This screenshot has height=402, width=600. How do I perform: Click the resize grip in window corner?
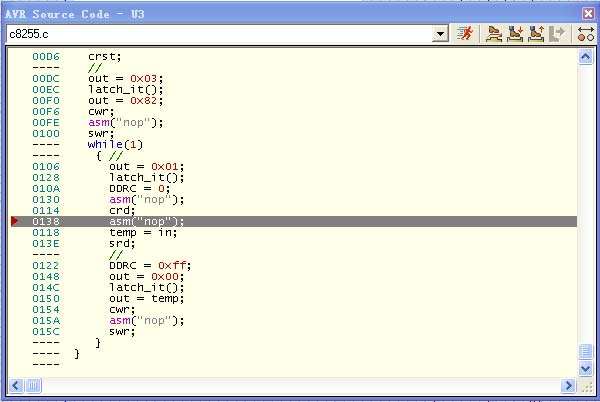click(x=587, y=386)
